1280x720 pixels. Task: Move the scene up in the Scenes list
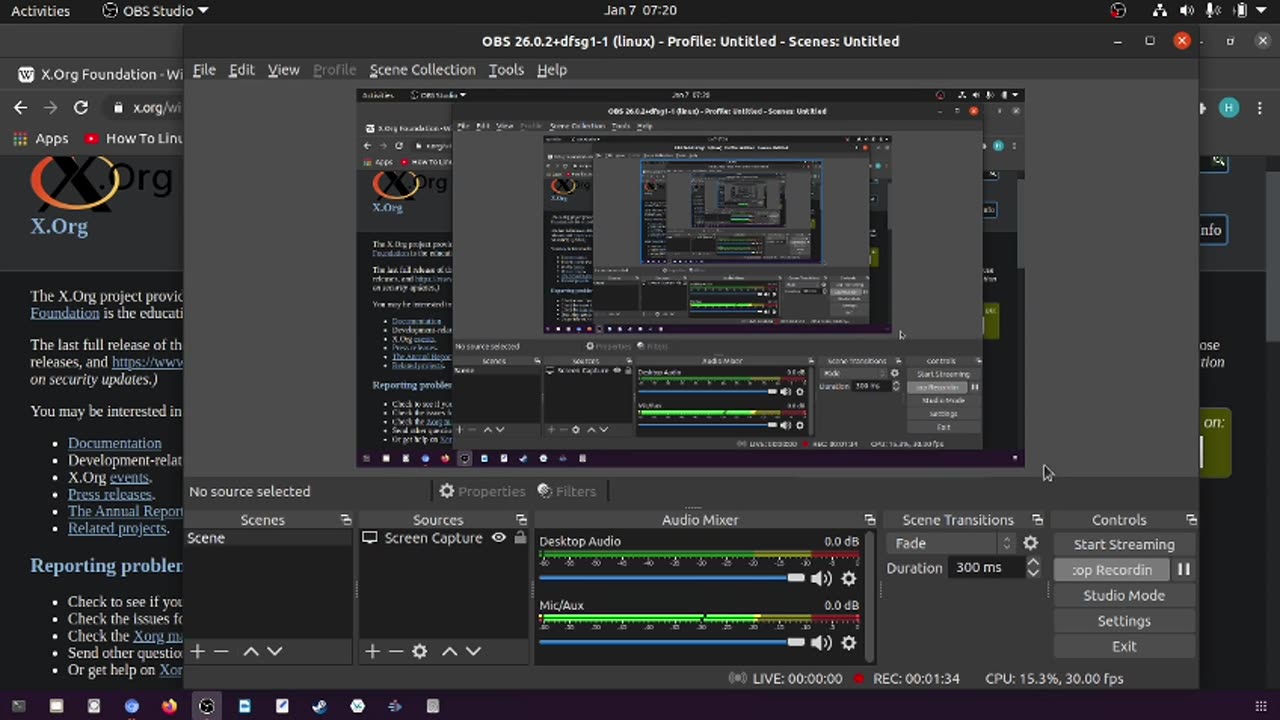(251, 651)
